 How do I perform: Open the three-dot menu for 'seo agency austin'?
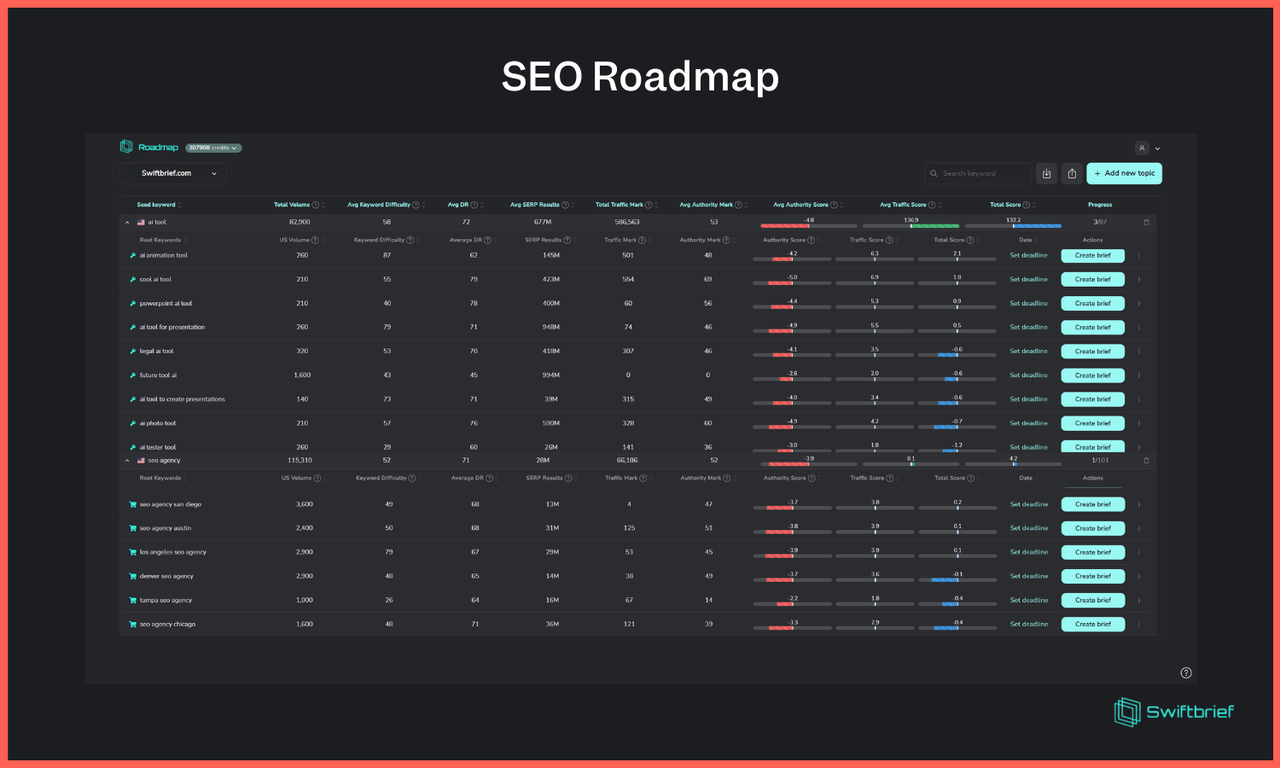click(1139, 528)
